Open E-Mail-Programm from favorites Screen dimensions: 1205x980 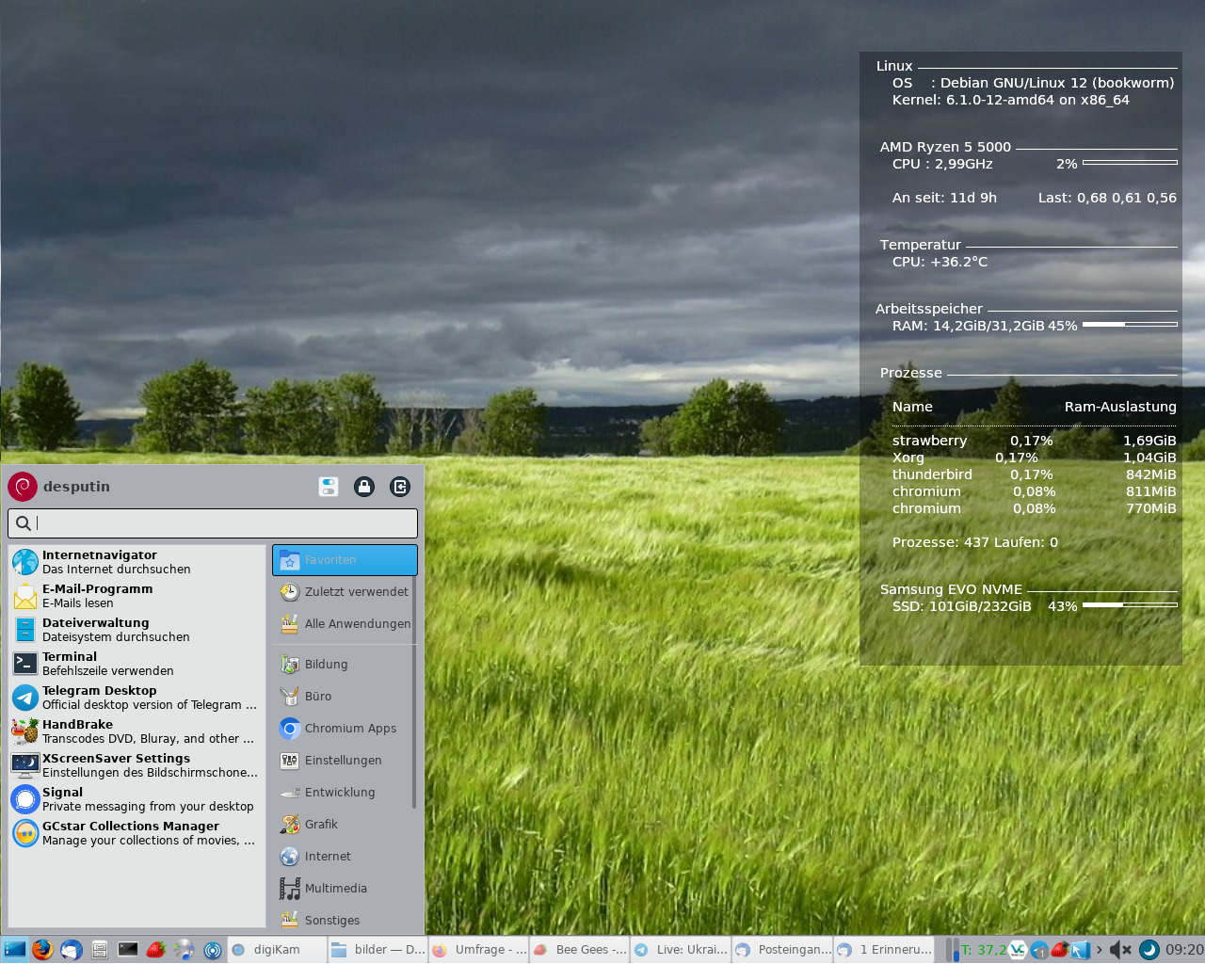click(137, 596)
